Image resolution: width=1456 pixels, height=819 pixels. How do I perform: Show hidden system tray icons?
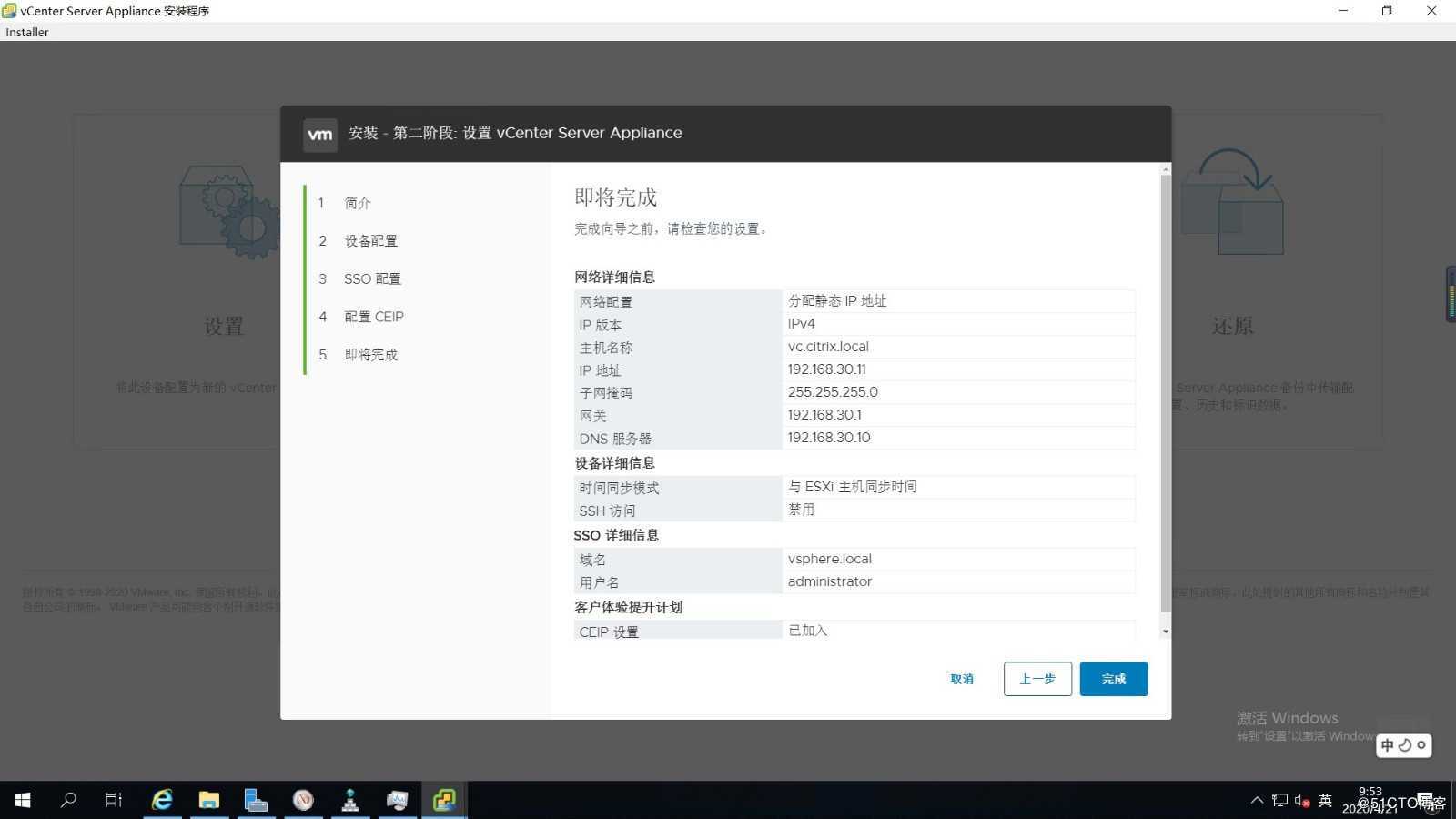click(1257, 800)
